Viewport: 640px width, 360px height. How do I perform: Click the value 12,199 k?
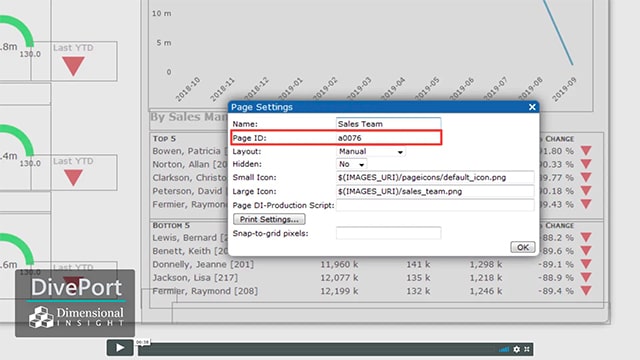(339, 291)
